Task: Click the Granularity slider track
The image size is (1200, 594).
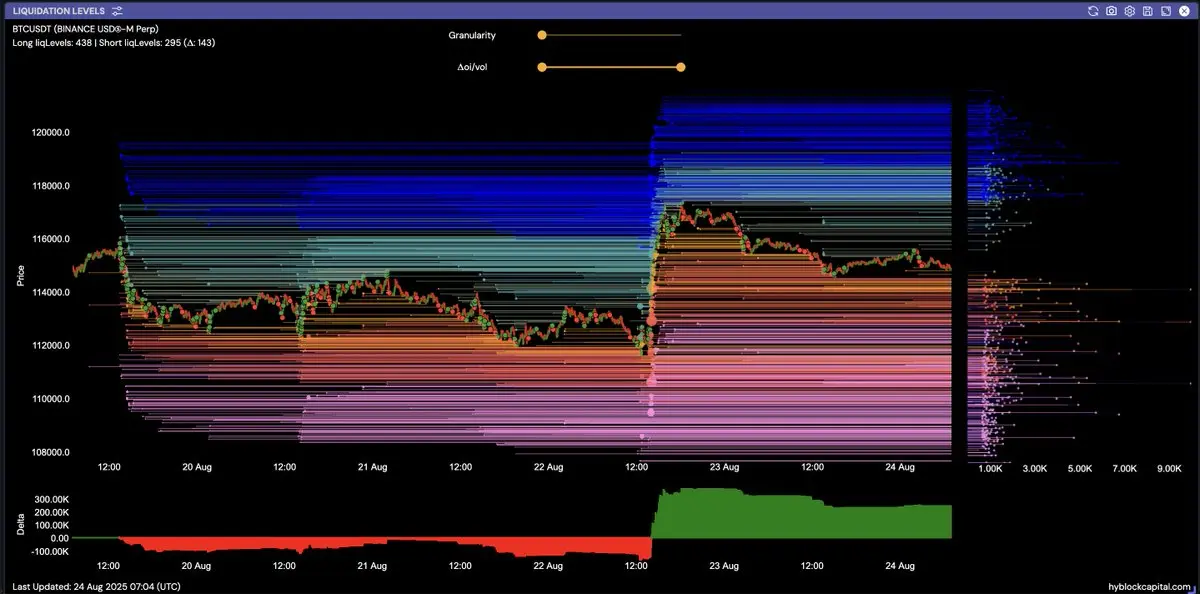Action: pyautogui.click(x=611, y=35)
